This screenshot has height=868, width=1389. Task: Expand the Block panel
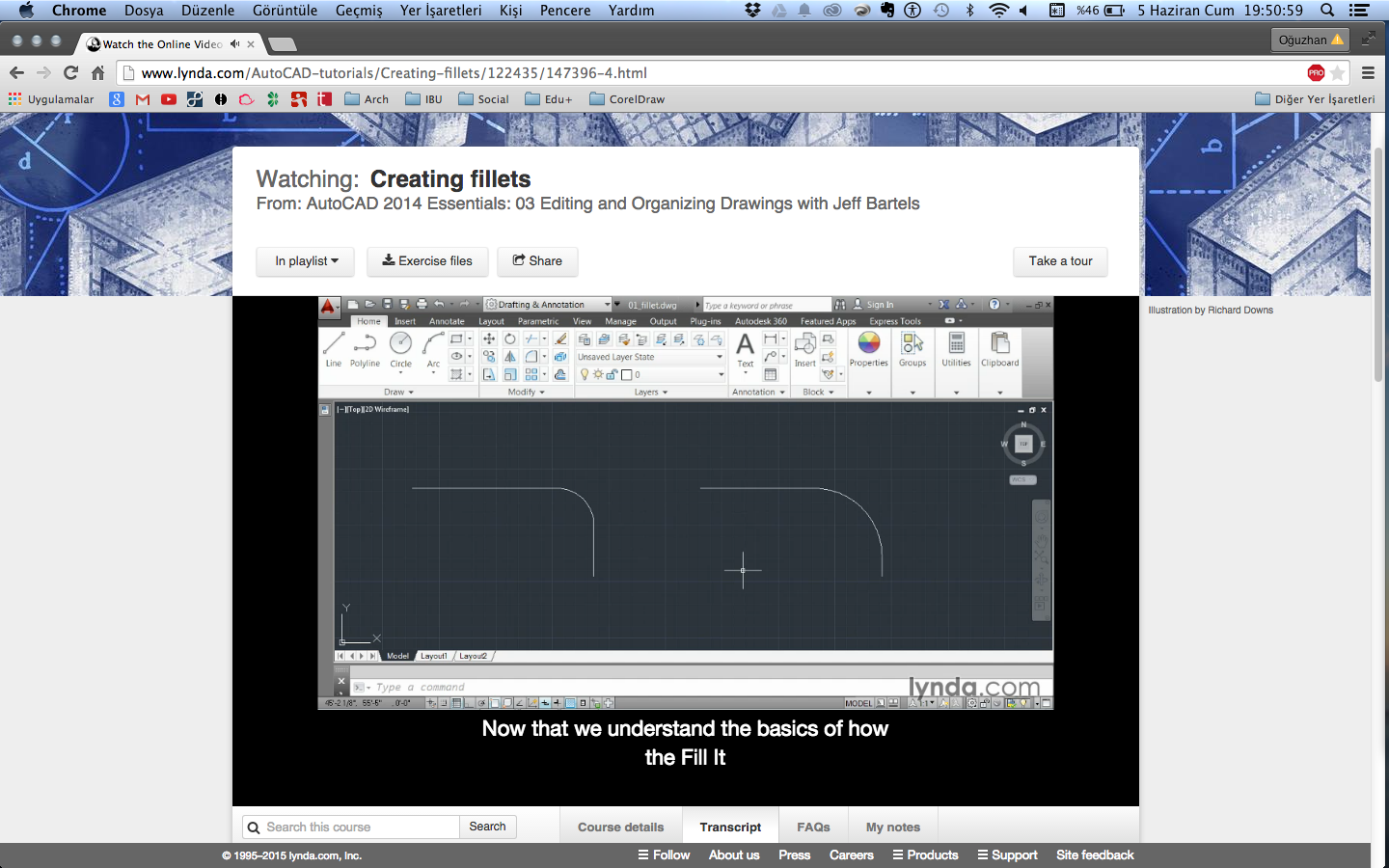point(818,392)
